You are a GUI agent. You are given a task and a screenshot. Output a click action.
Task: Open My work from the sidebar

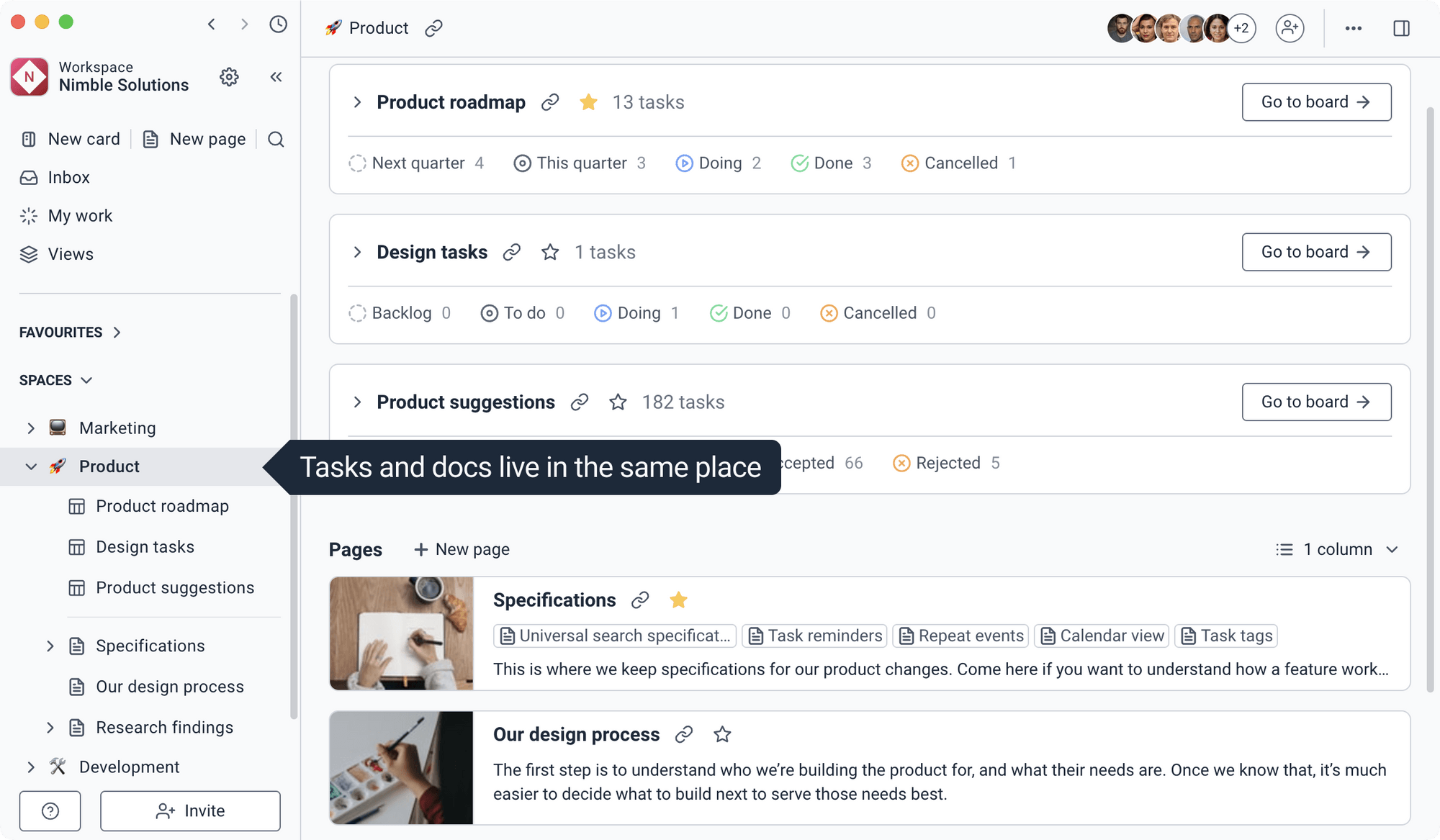pos(79,215)
